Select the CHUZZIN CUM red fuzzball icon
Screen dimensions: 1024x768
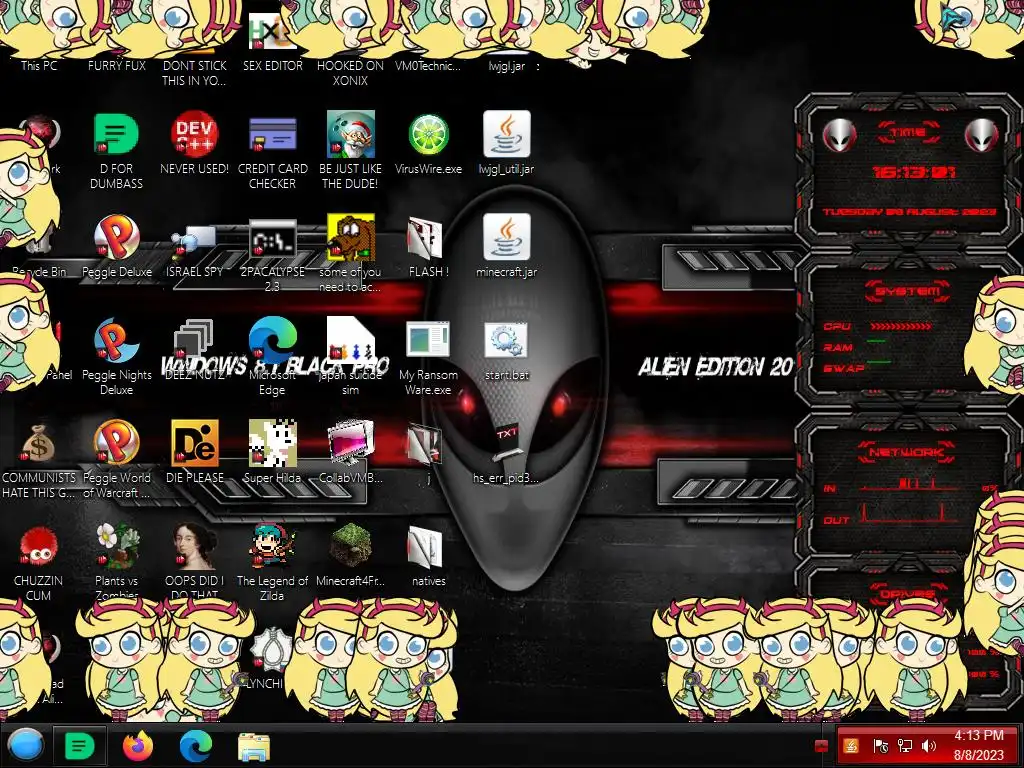(x=38, y=547)
